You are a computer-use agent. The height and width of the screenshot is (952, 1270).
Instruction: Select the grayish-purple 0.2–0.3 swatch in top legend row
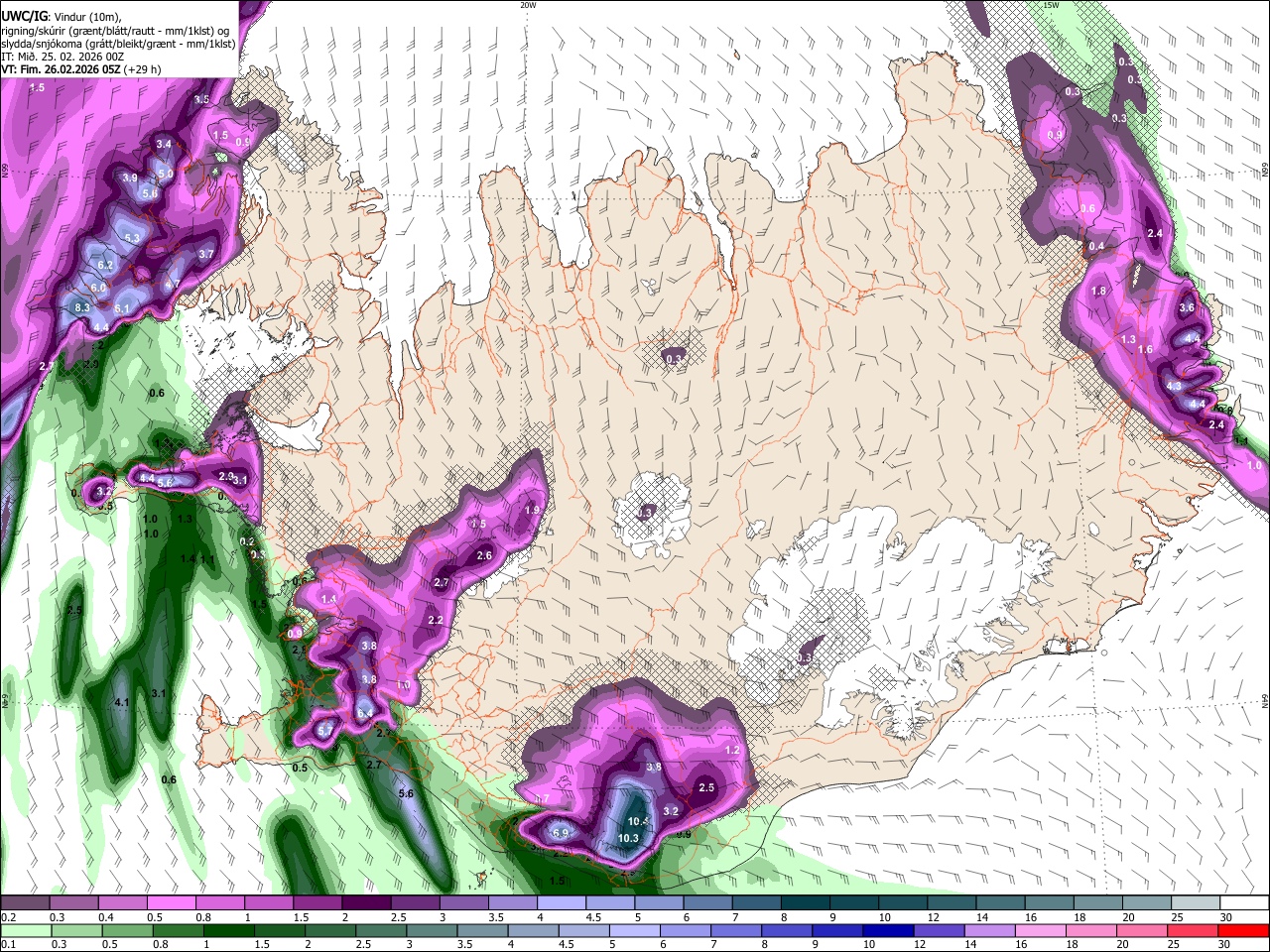pos(26,903)
